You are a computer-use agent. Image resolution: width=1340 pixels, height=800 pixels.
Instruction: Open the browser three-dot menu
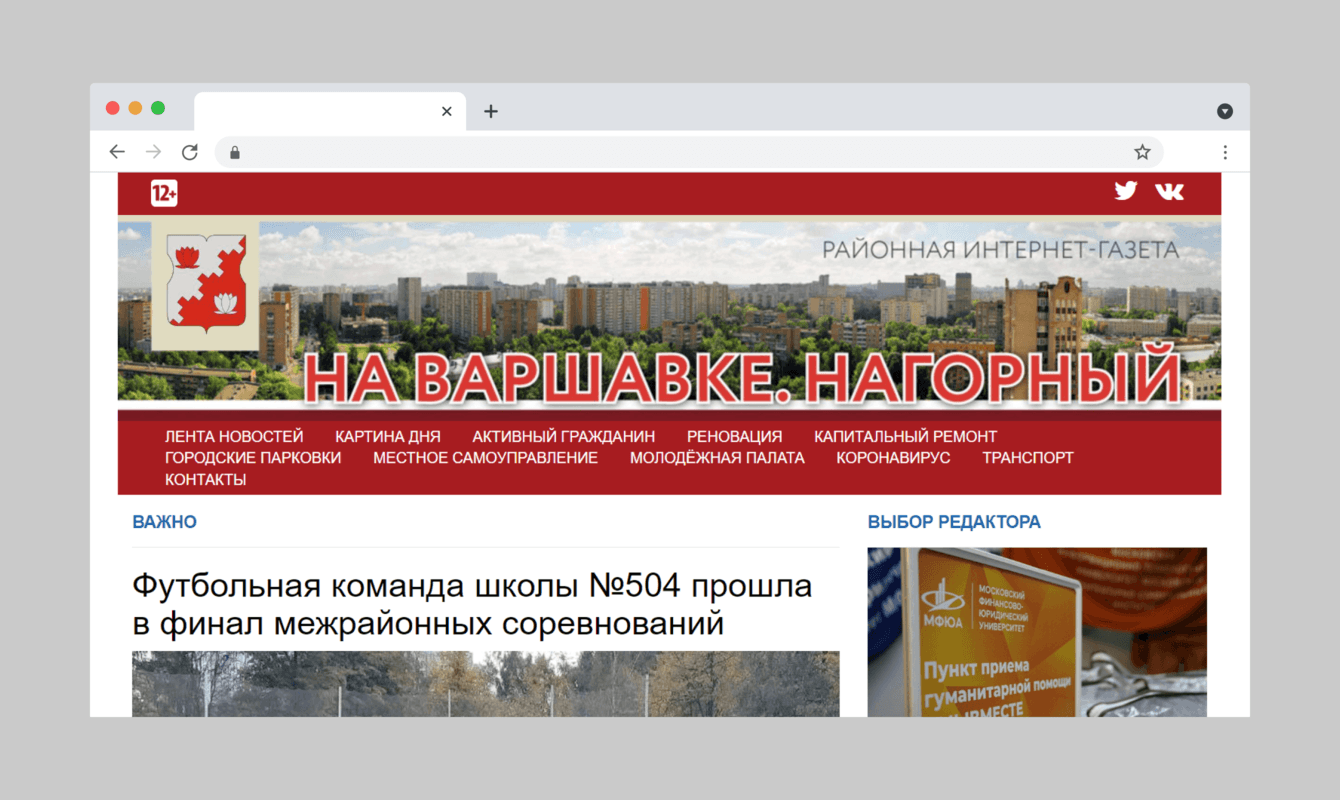(1225, 151)
